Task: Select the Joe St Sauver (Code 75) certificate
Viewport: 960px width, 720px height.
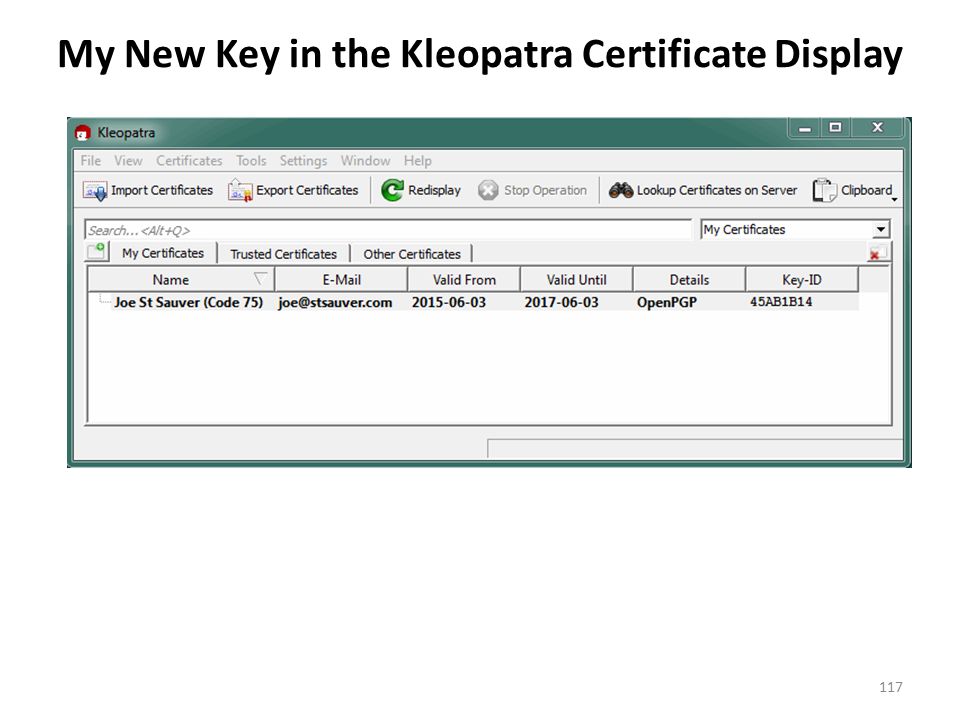Action: (x=189, y=302)
